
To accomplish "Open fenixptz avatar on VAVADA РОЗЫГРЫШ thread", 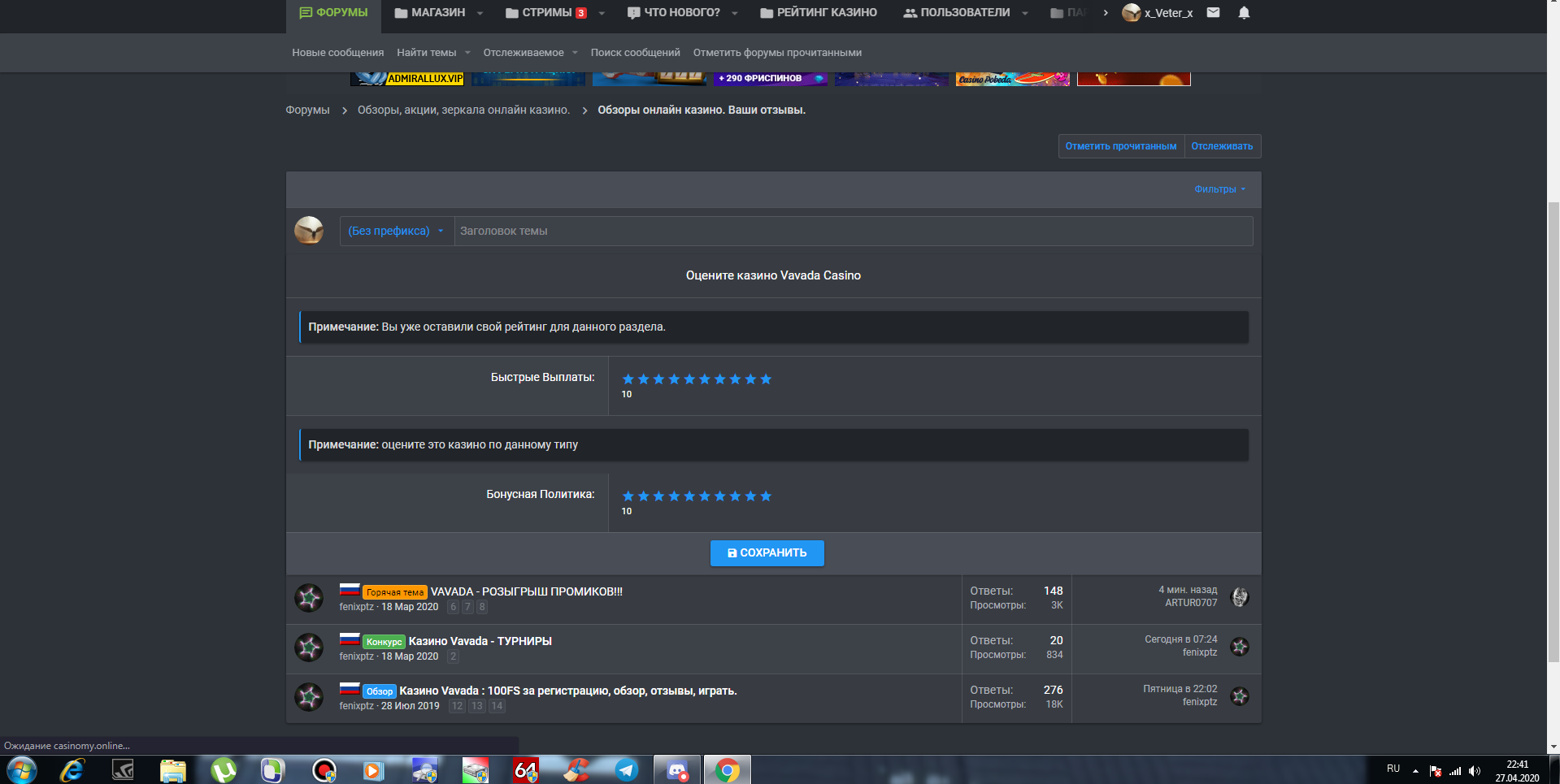I will (309, 598).
